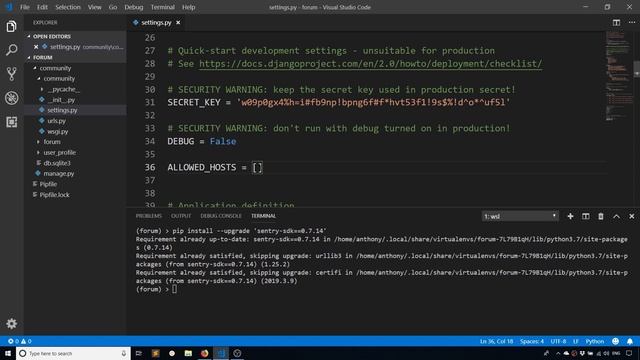
Task: Expand the __pycache__ folder
Action: click(x=63, y=89)
